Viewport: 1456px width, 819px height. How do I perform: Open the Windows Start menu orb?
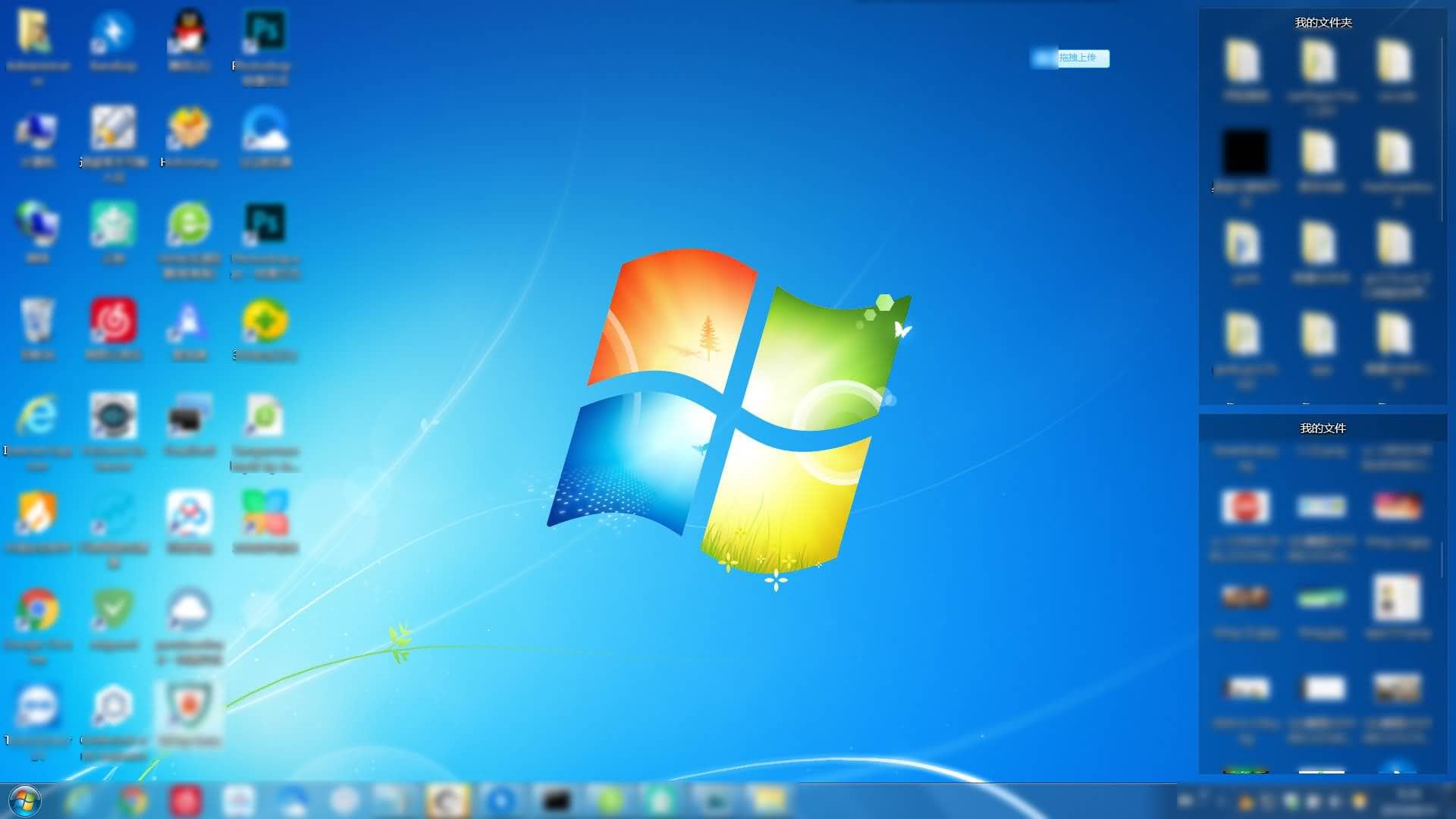24,801
